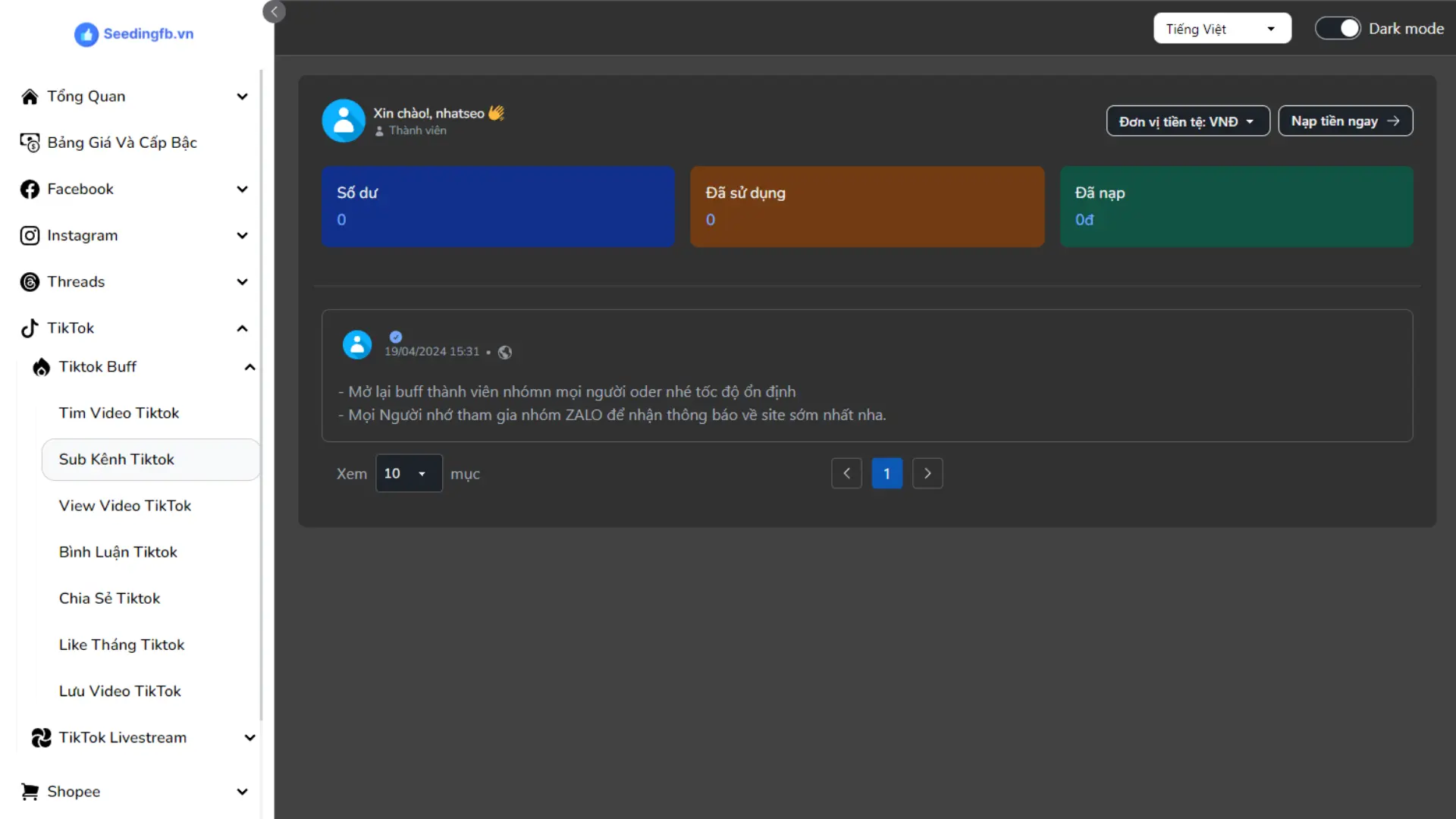Click the waving hand emoji
The image size is (1456, 819).
click(497, 113)
